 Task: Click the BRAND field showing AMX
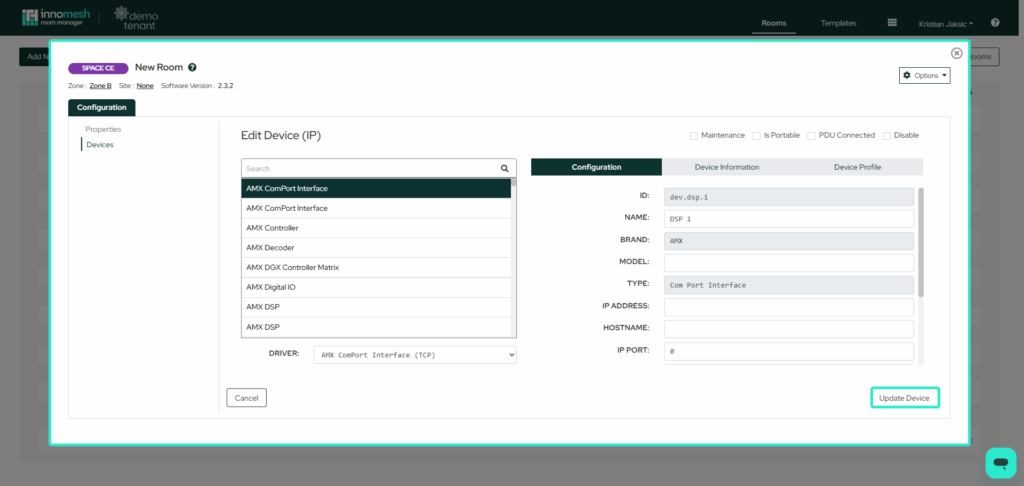(789, 241)
